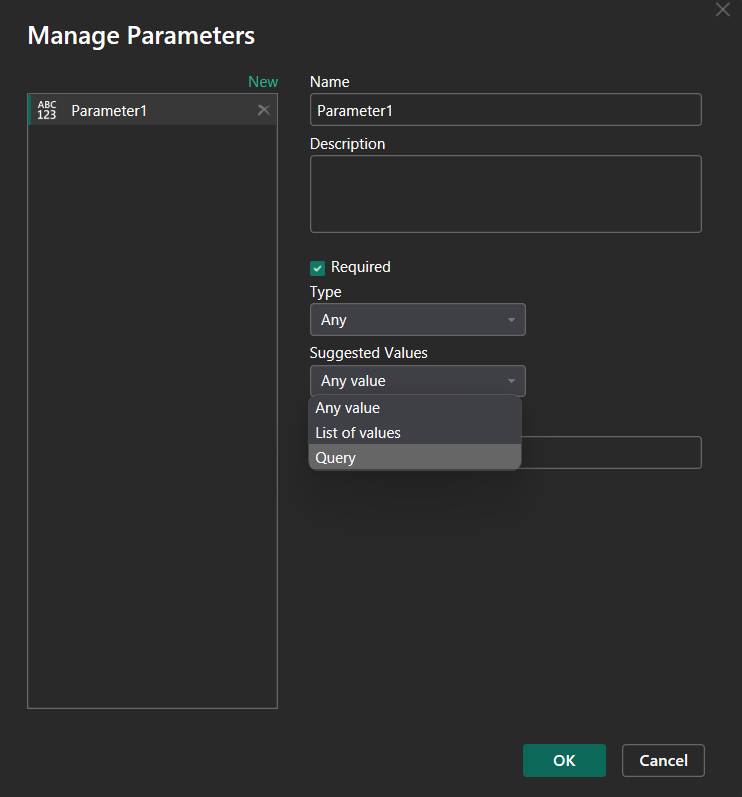
Task: Click the Suggested Values dropdown arrow
Action: tap(511, 381)
